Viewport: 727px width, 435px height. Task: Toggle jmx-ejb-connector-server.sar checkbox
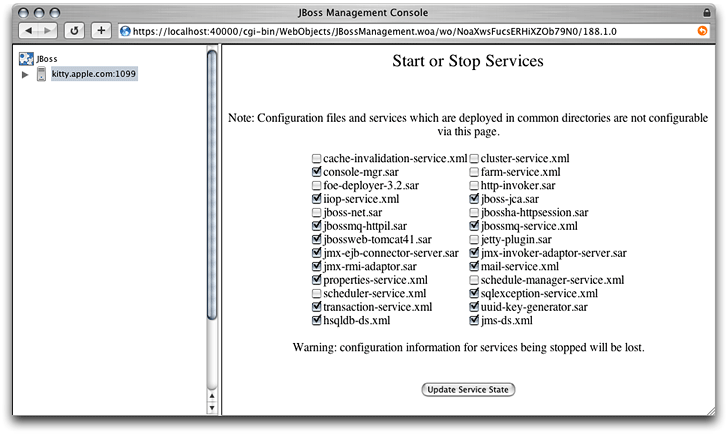(316, 253)
